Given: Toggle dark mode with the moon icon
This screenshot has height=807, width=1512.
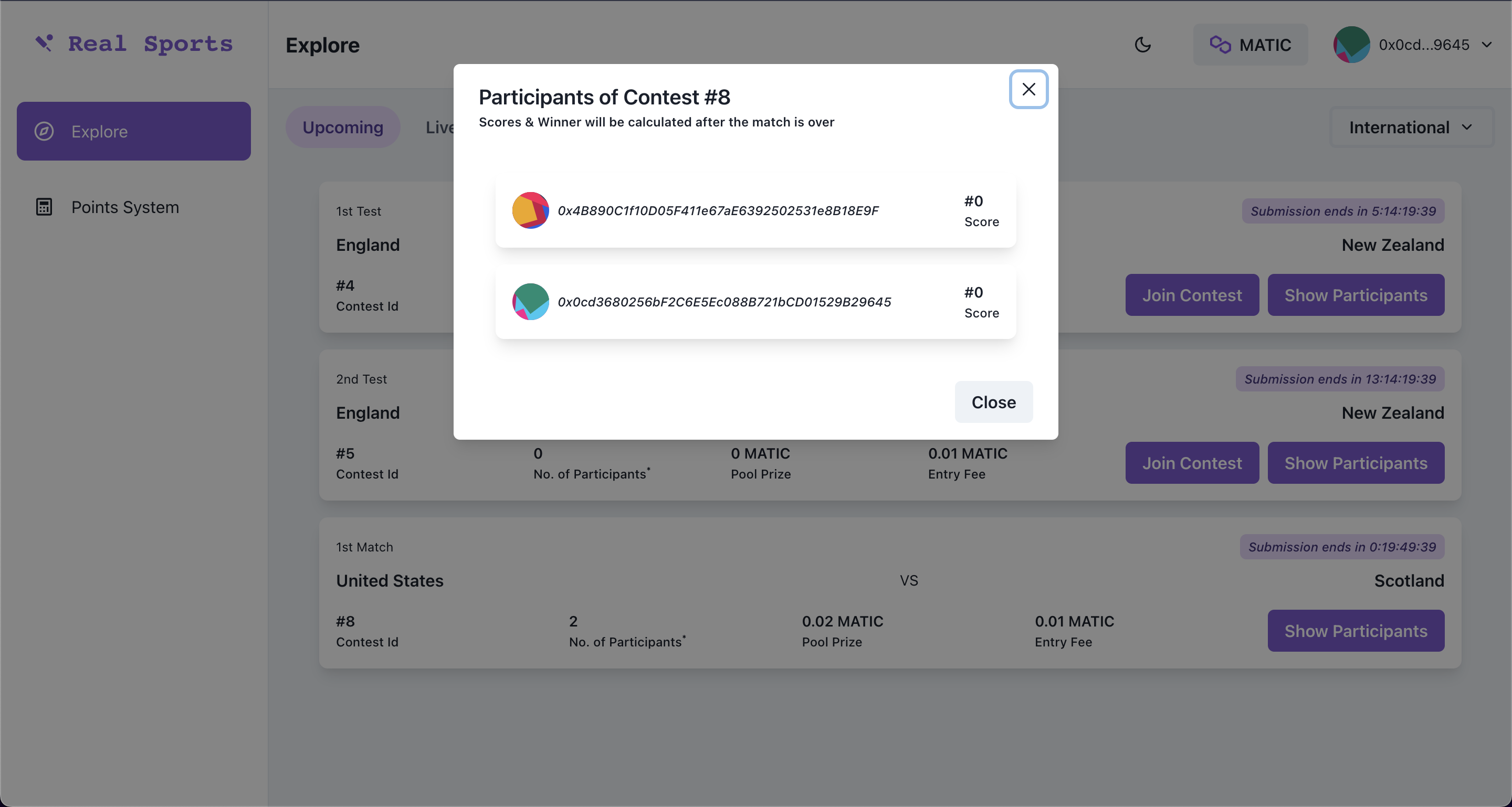Looking at the screenshot, I should pos(1143,45).
